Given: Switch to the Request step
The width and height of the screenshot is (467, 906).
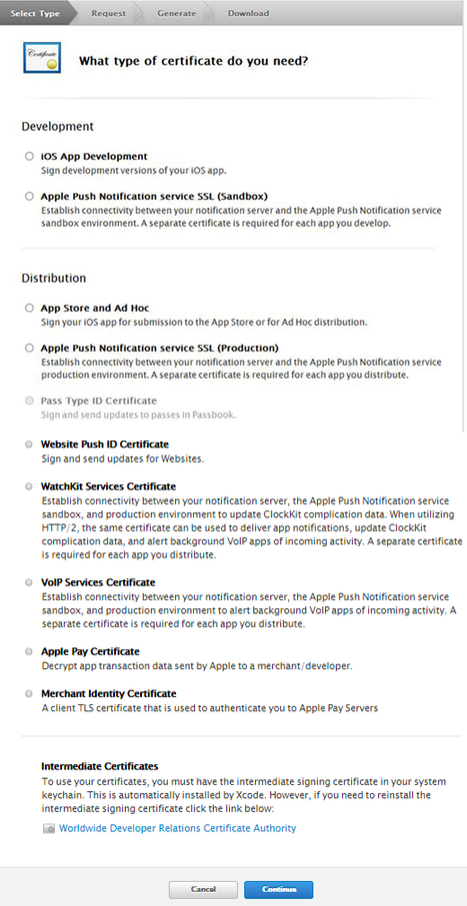Looking at the screenshot, I should (109, 13).
